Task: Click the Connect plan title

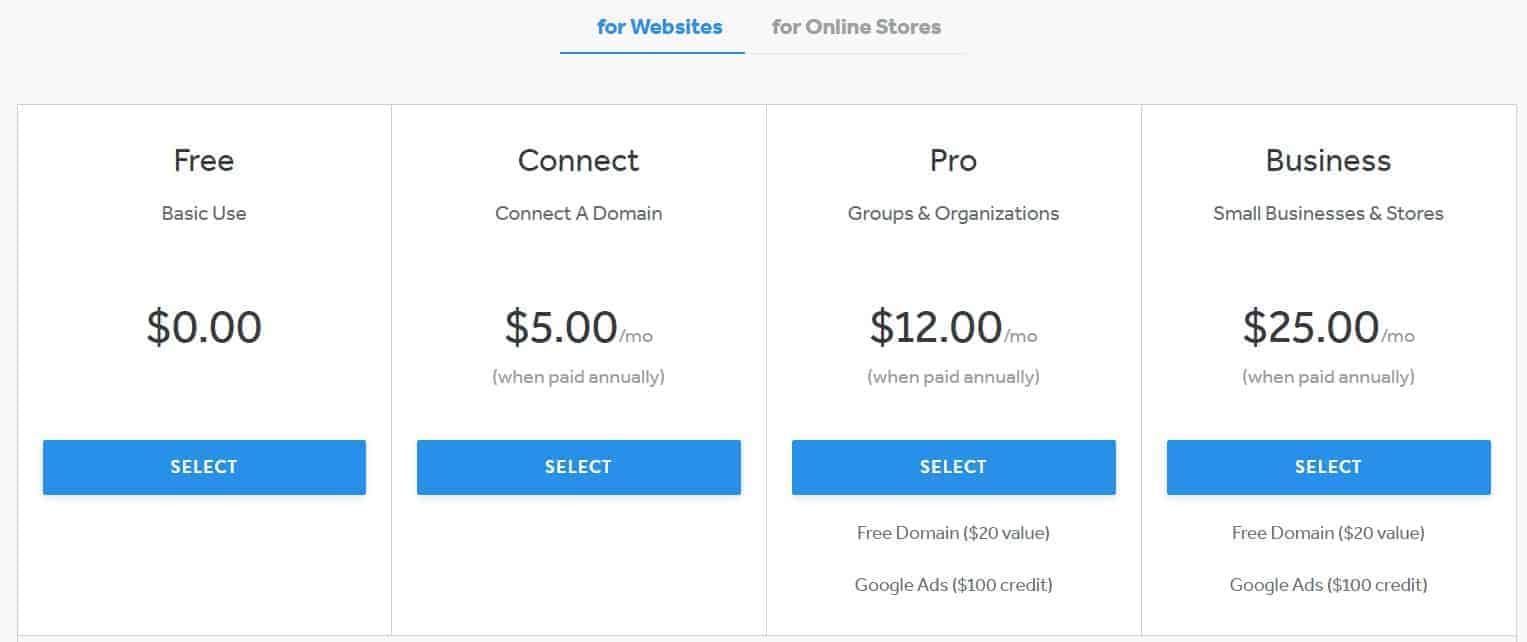Action: [x=578, y=161]
